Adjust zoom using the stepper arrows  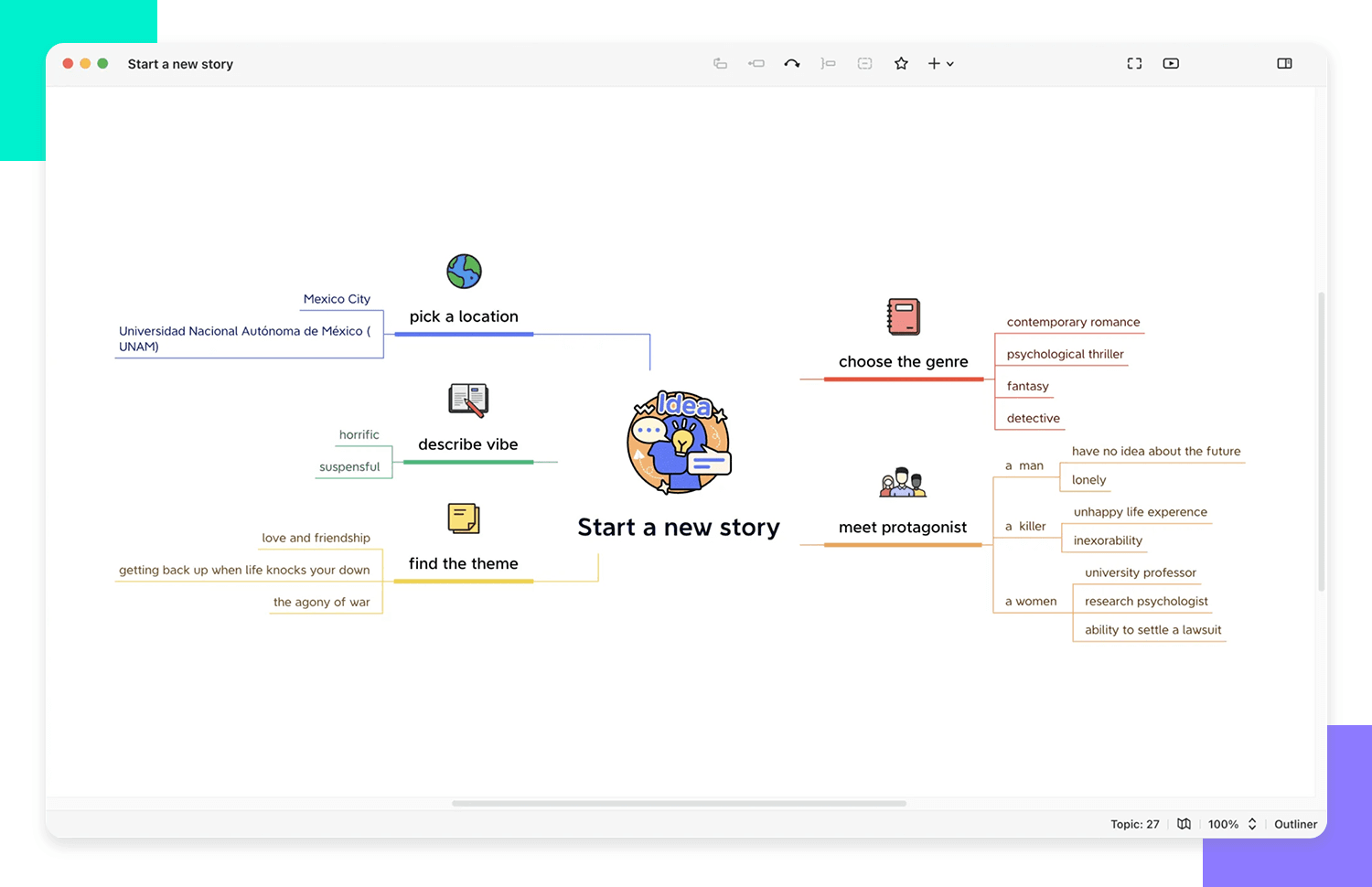tap(1252, 824)
